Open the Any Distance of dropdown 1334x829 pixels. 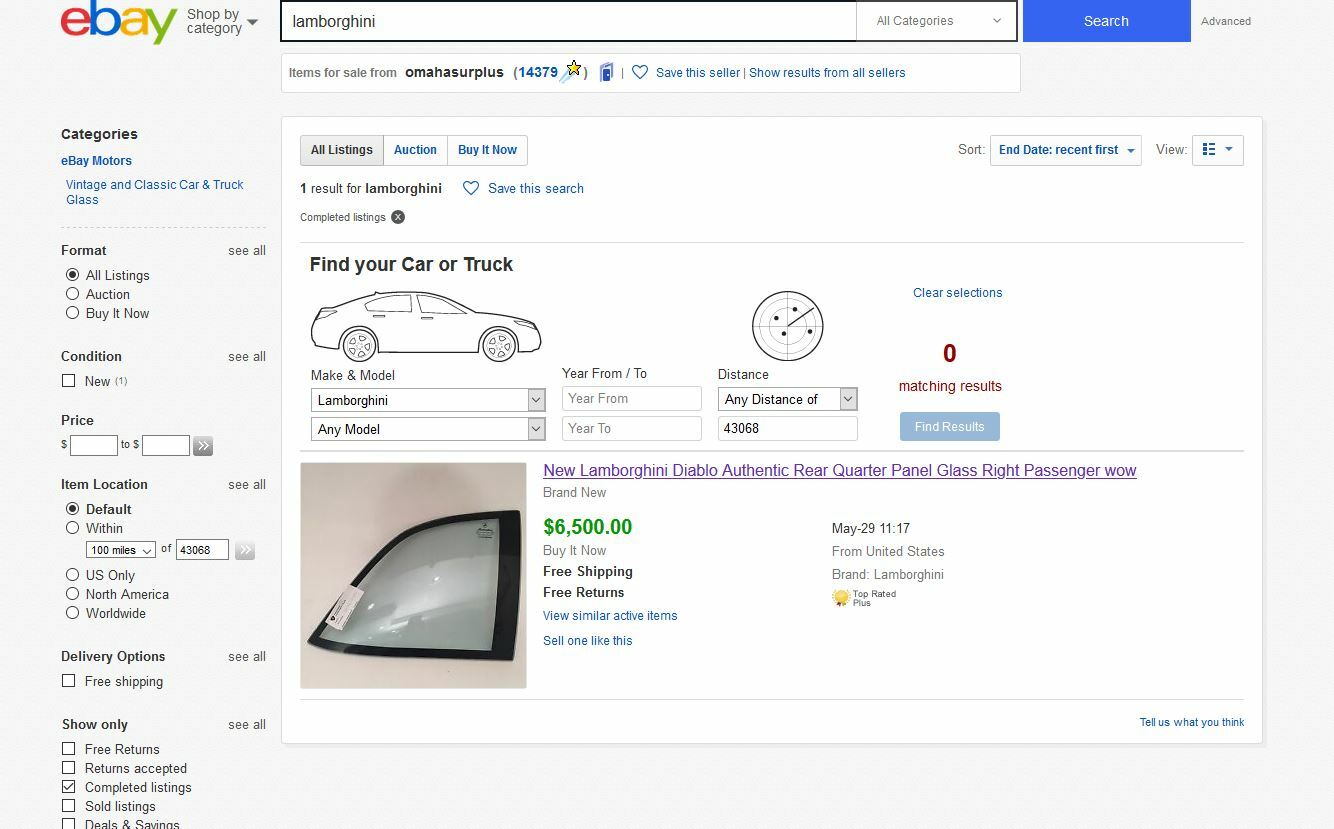click(x=788, y=399)
